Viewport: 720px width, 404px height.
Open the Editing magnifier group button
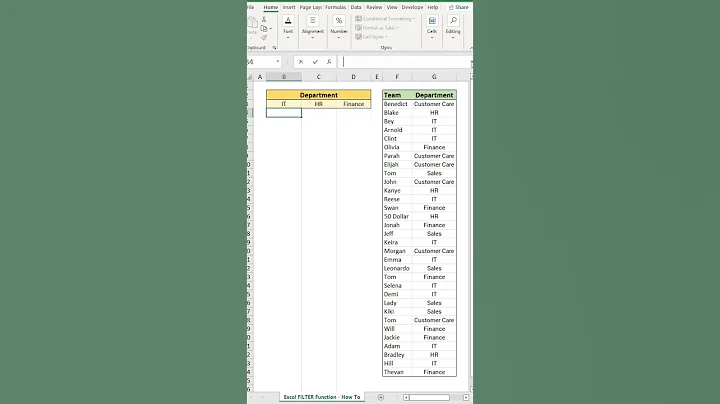point(453,27)
